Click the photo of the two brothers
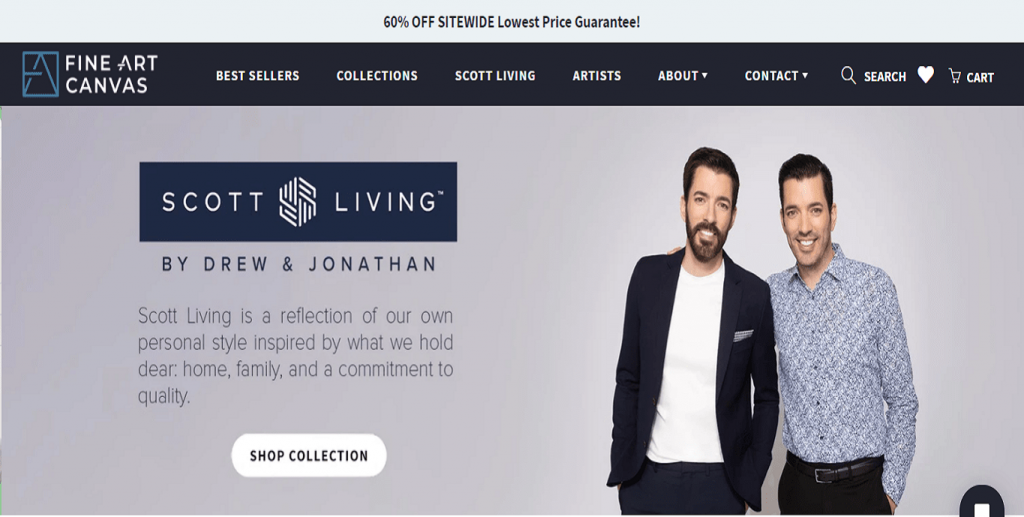 pos(763,330)
